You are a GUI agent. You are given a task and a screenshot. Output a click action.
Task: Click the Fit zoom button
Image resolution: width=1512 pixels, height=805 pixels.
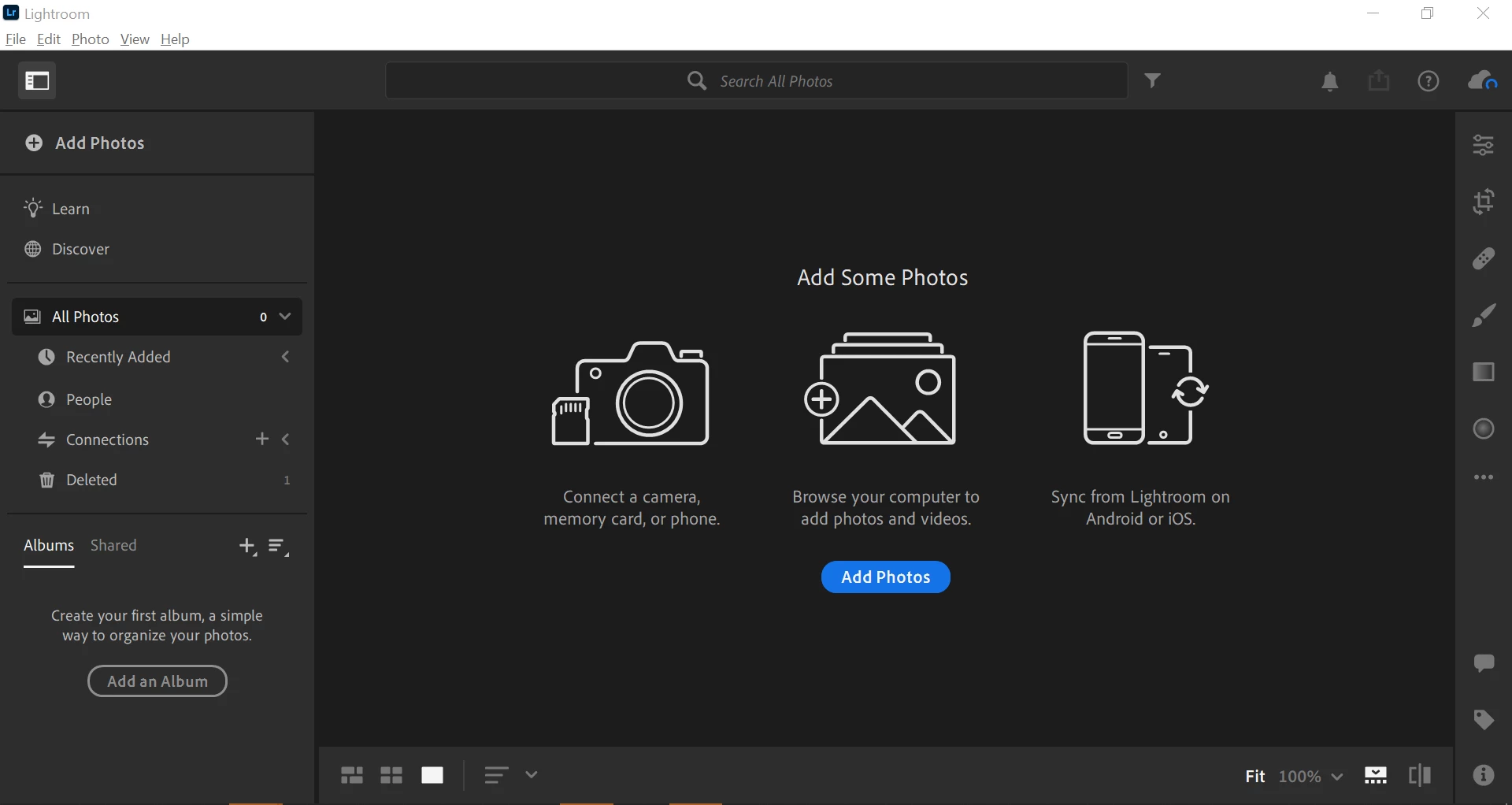[x=1254, y=777]
